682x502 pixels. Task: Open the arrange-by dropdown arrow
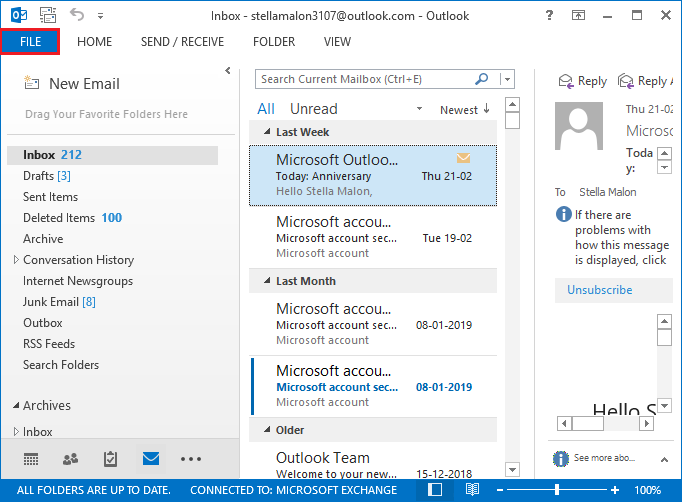tap(419, 109)
